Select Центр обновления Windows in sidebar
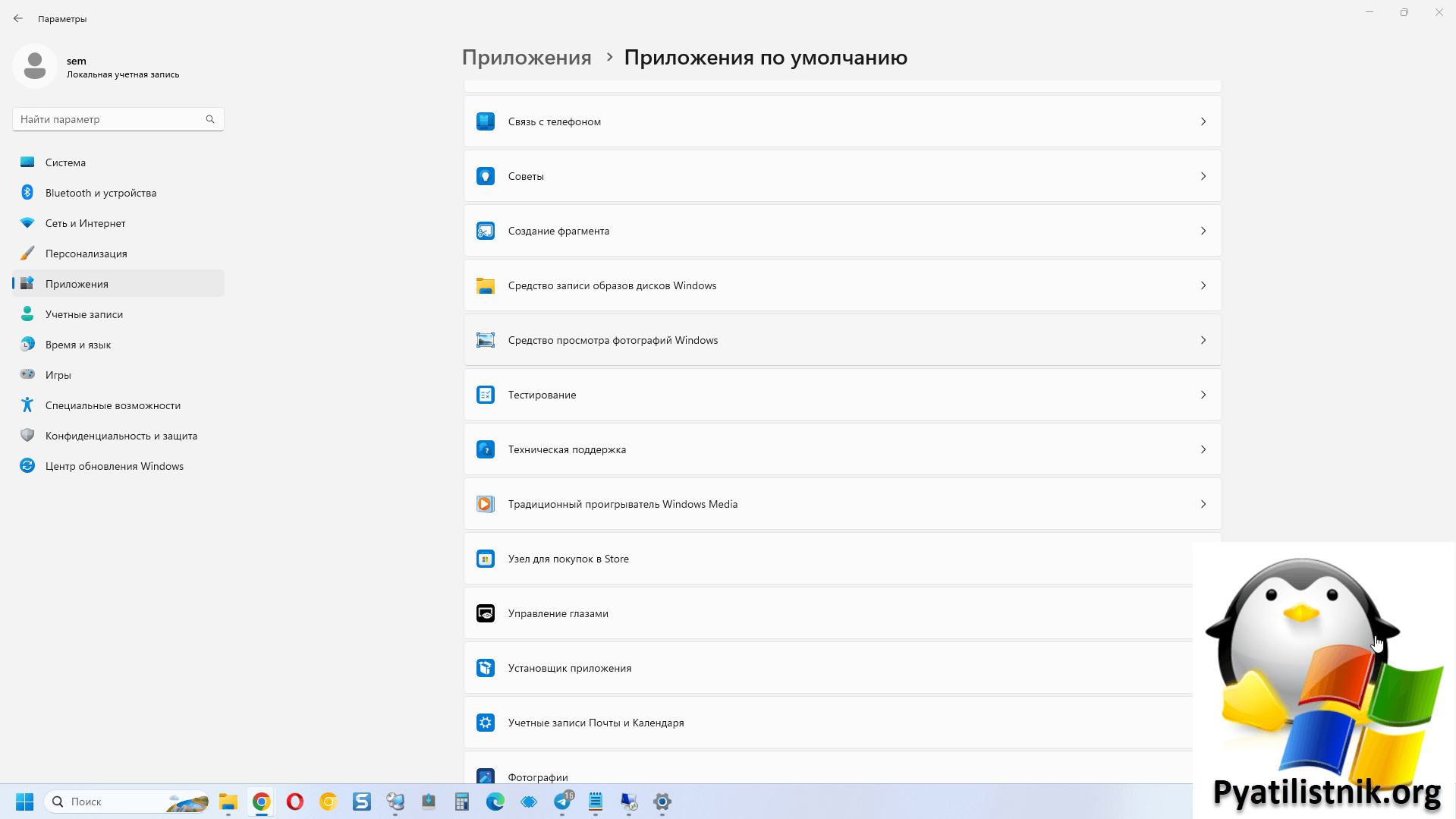1456x819 pixels. [x=114, y=466]
